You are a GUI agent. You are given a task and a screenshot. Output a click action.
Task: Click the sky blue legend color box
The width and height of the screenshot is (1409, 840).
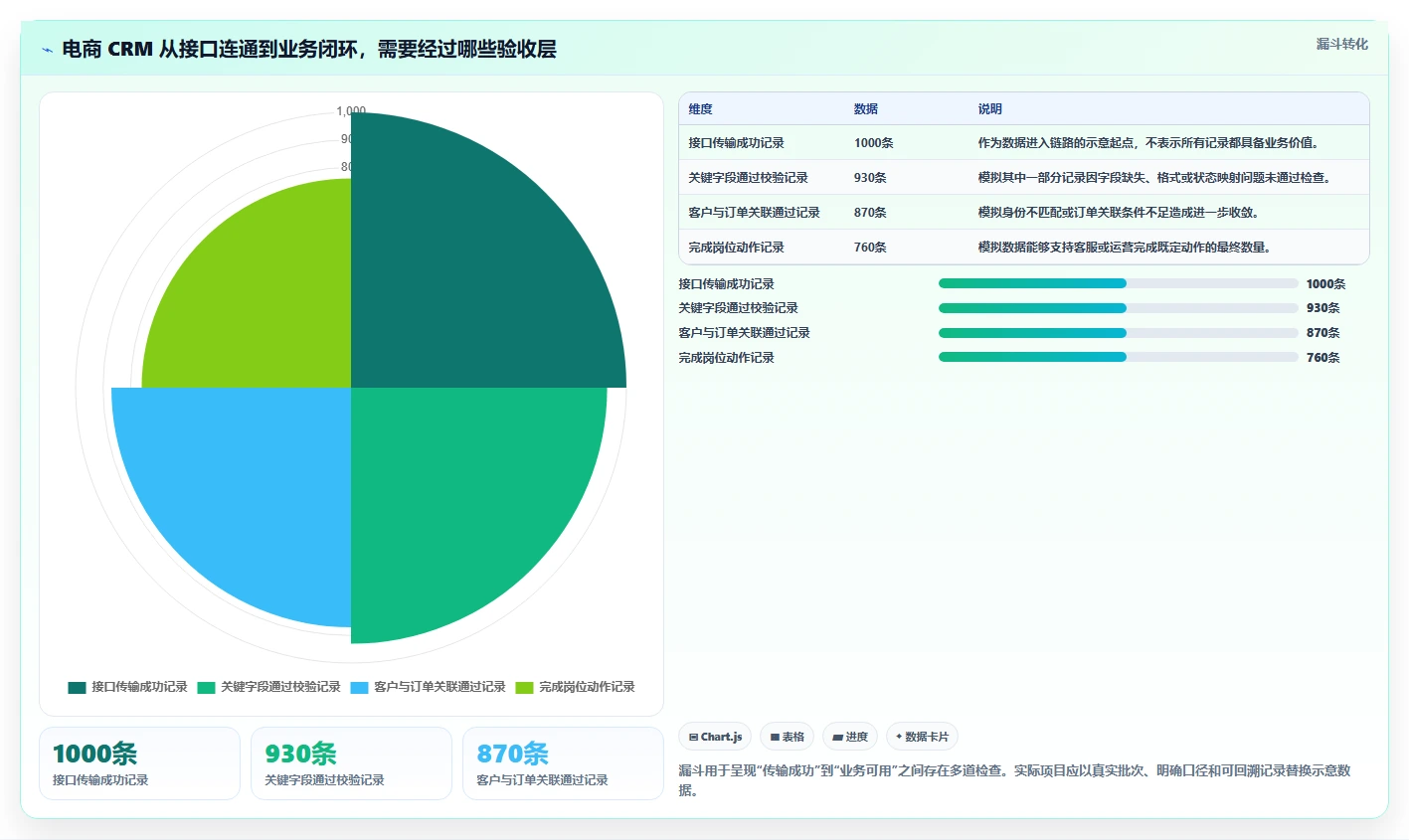[359, 688]
